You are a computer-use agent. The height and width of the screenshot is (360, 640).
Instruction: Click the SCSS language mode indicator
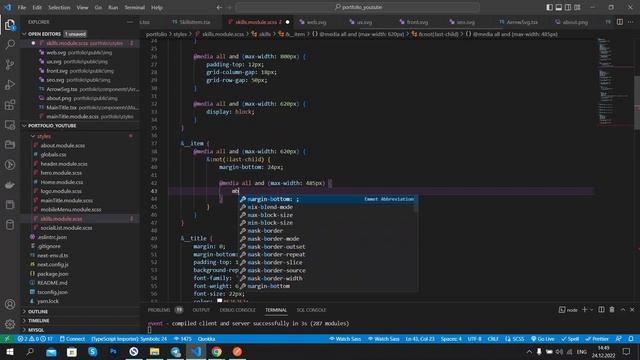(x=514, y=339)
